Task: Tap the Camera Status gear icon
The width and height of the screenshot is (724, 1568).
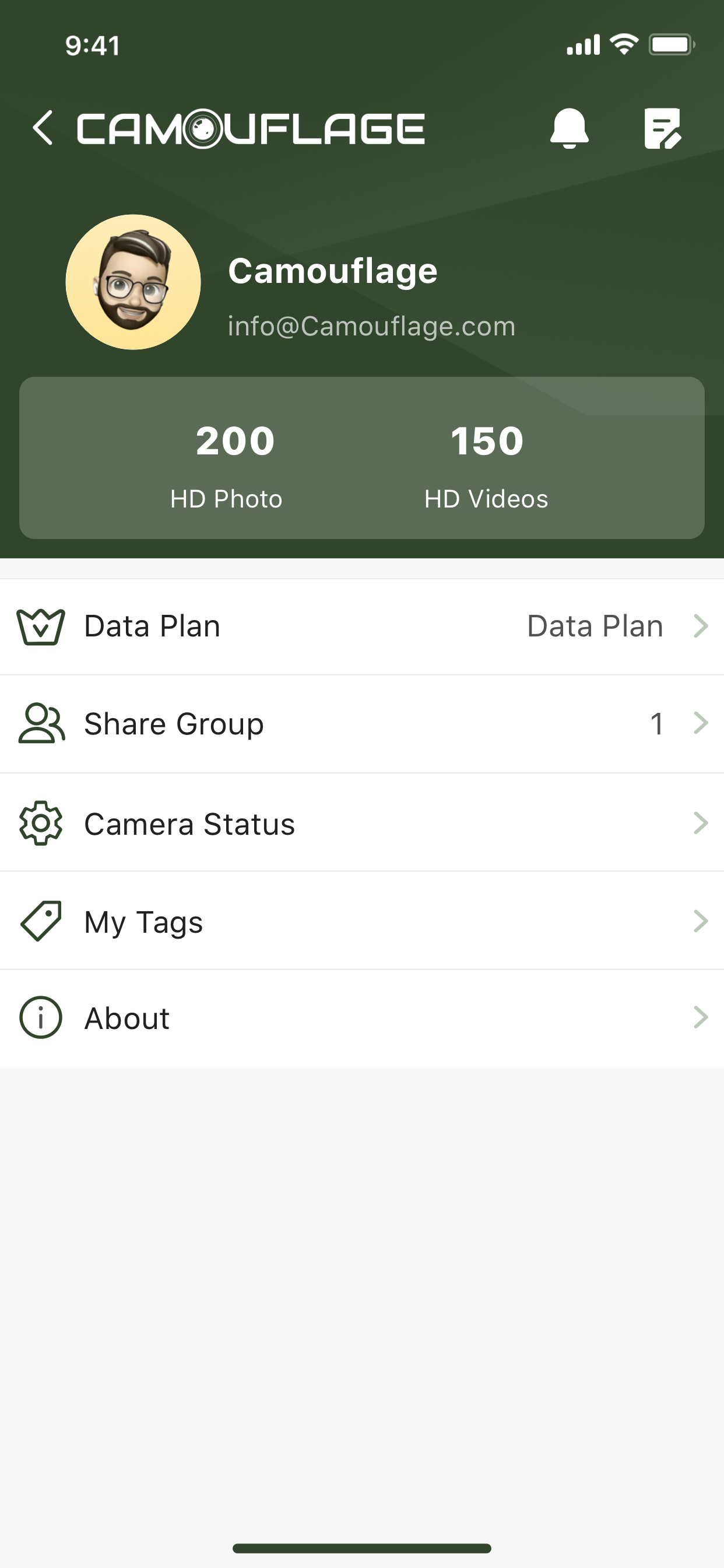Action: click(x=41, y=823)
